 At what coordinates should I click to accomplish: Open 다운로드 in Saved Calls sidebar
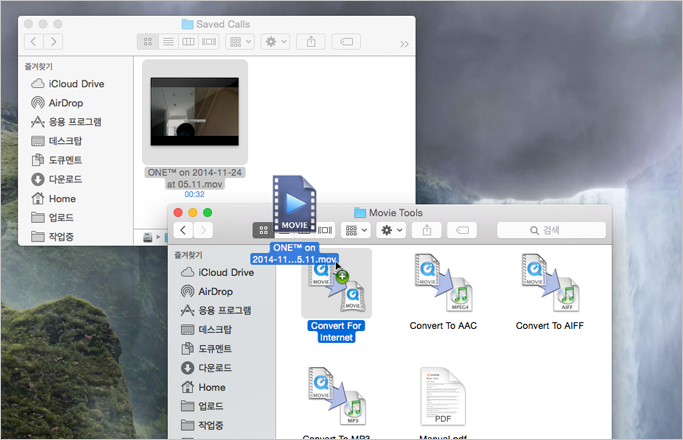57,179
